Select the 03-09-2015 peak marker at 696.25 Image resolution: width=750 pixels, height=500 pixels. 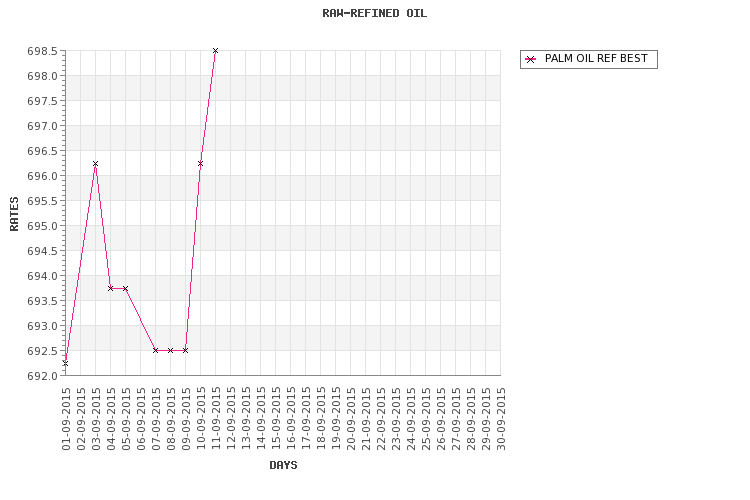(x=95, y=164)
